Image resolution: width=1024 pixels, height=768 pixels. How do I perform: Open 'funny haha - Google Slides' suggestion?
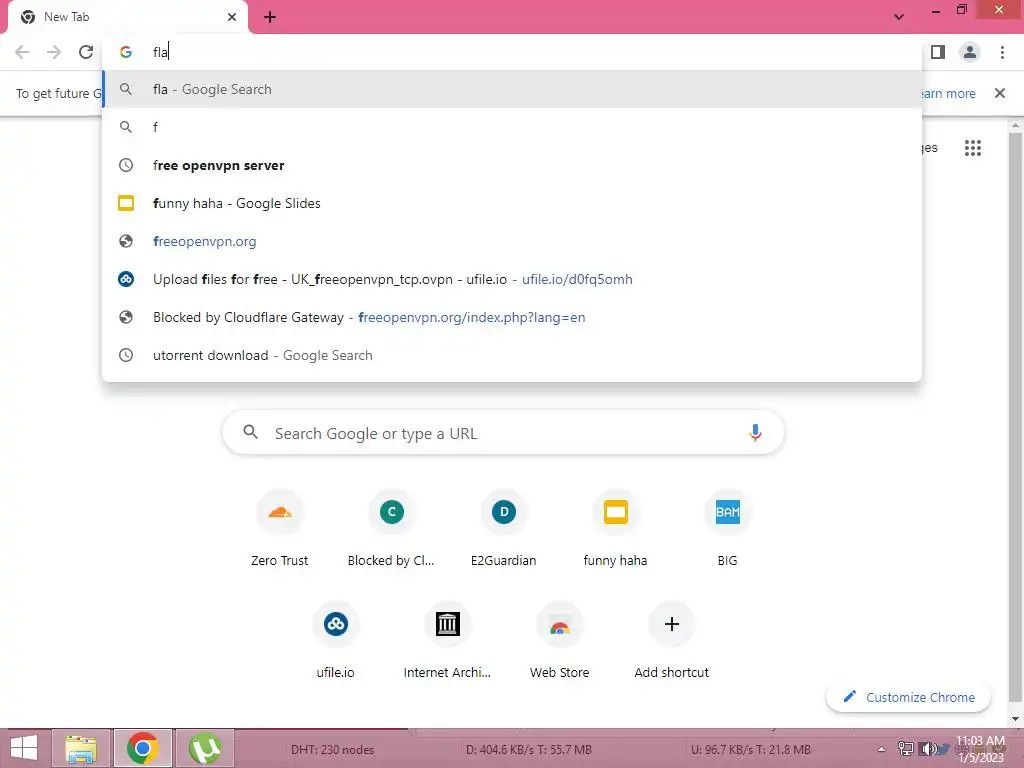coord(512,203)
